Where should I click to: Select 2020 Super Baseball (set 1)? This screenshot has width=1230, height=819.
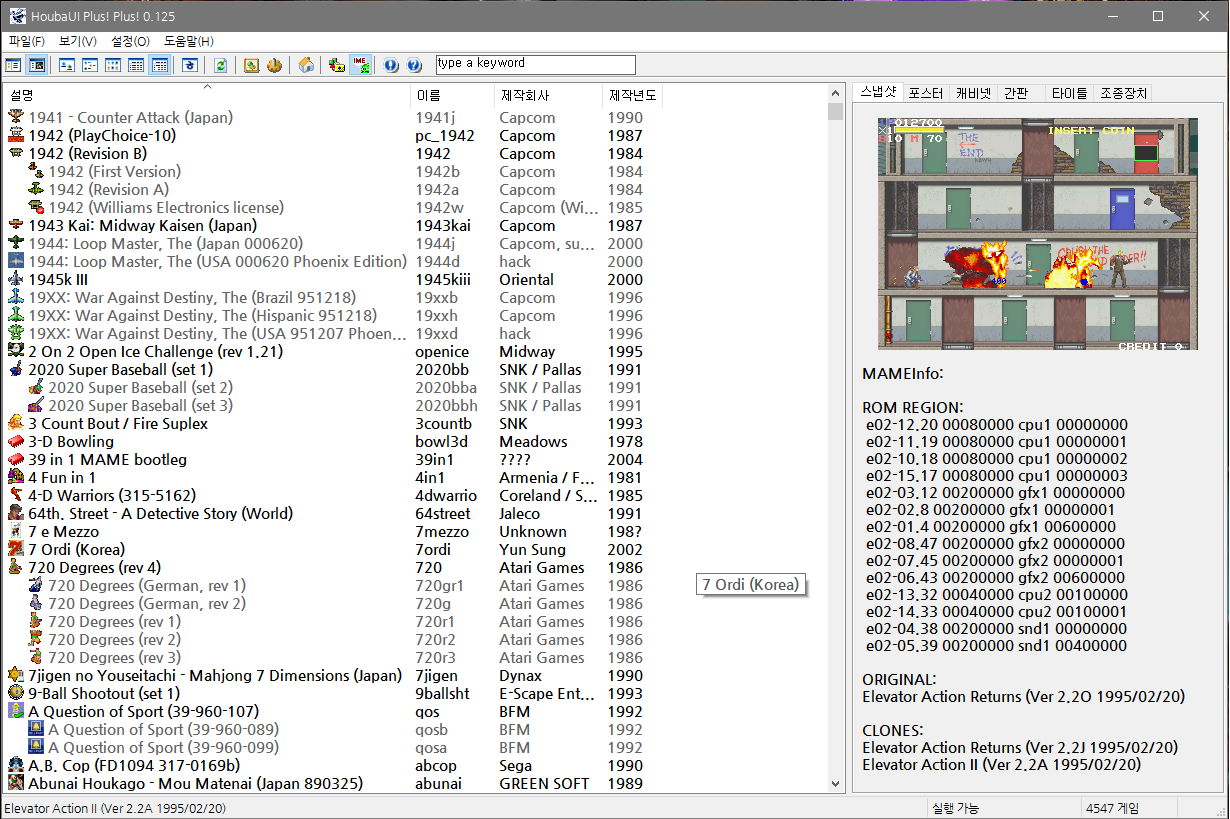pos(333,370)
